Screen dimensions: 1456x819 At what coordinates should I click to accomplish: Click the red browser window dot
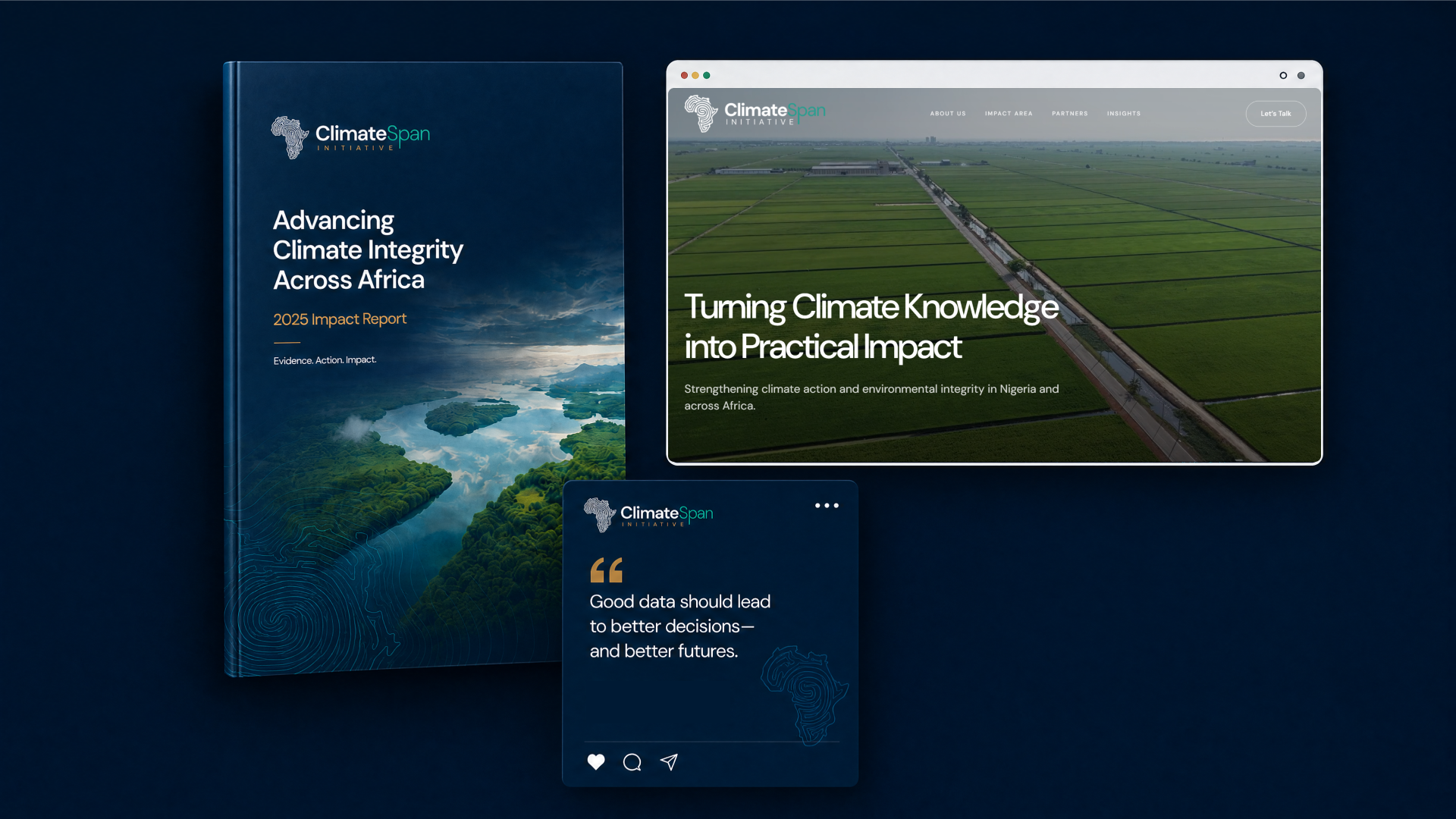pos(684,75)
